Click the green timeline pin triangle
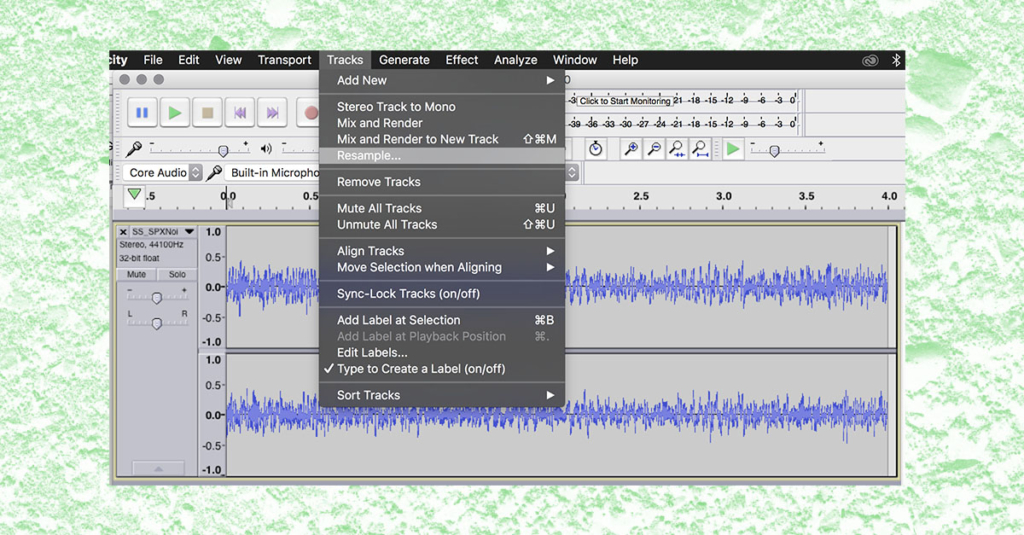 pos(135,195)
